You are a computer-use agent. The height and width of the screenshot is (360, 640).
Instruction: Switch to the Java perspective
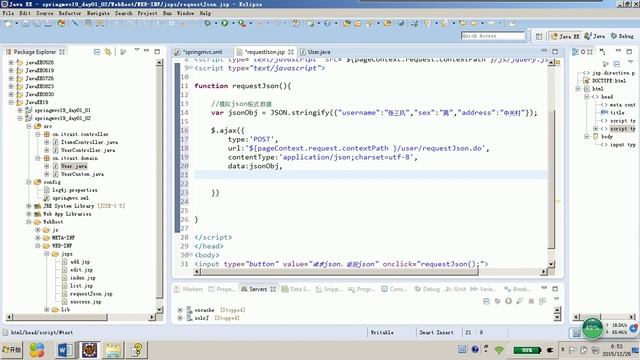click(x=595, y=36)
